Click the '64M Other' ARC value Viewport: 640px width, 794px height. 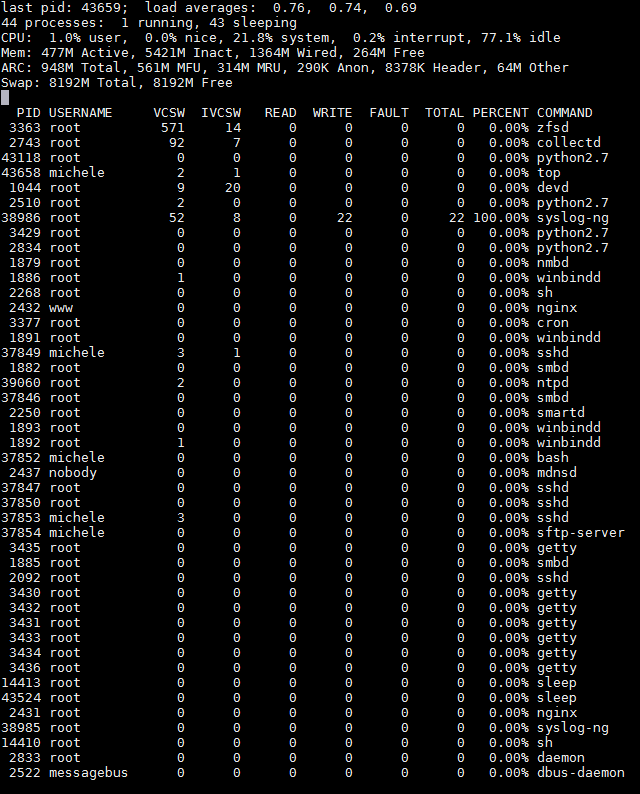(533, 68)
